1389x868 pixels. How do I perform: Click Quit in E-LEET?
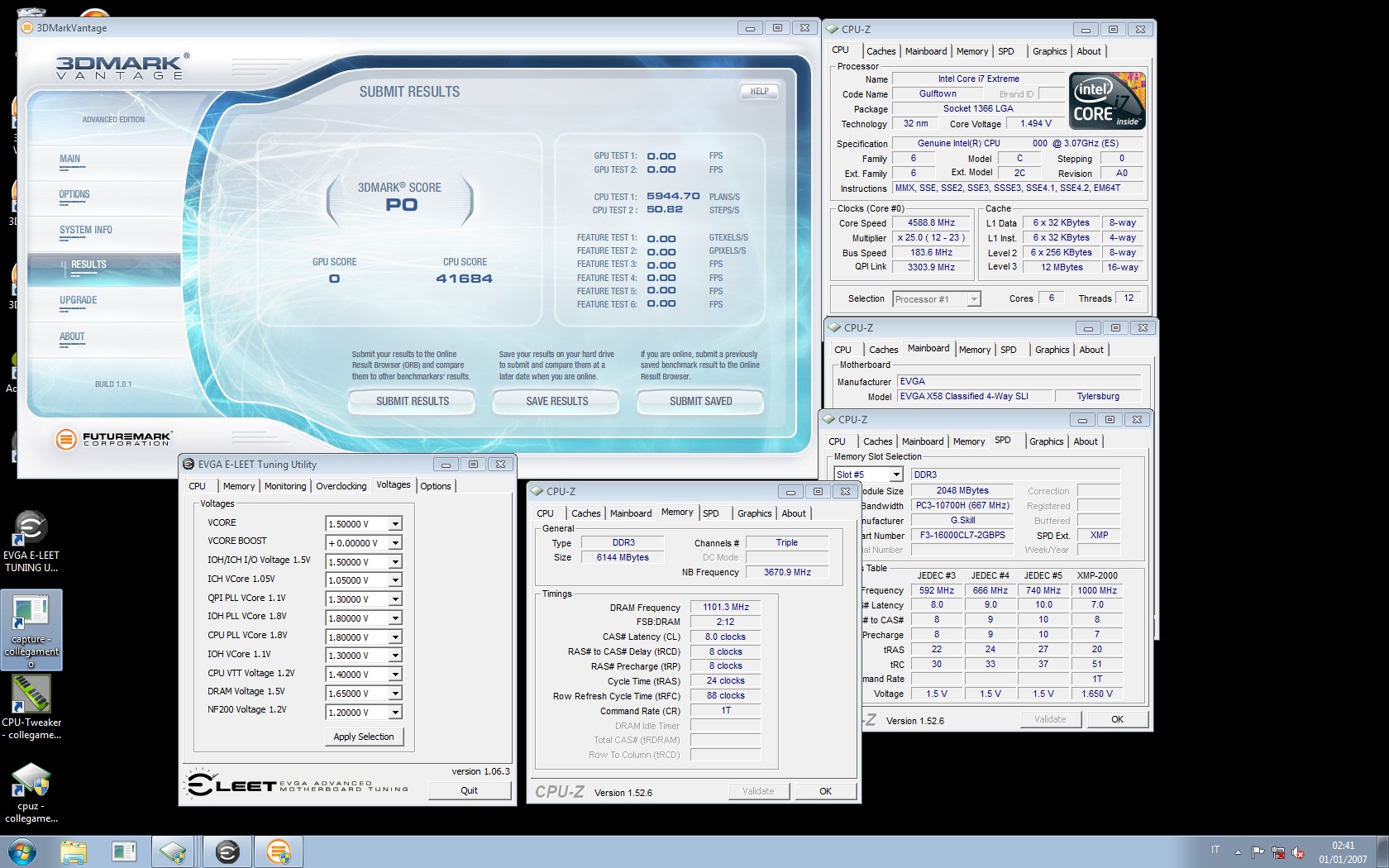pos(469,790)
